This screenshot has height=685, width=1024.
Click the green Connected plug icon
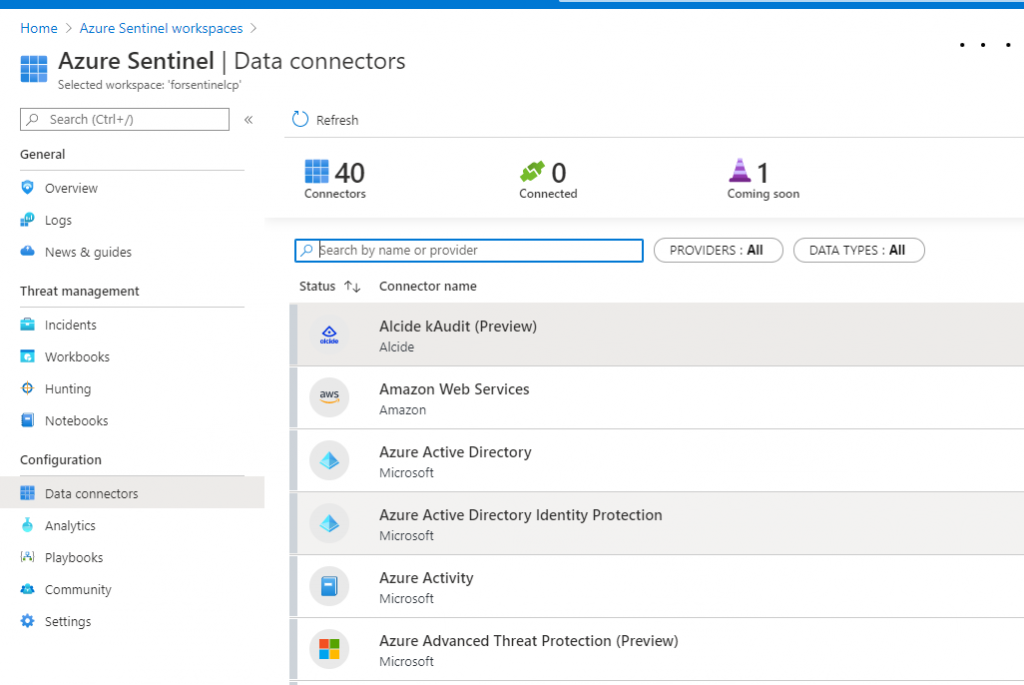click(532, 172)
